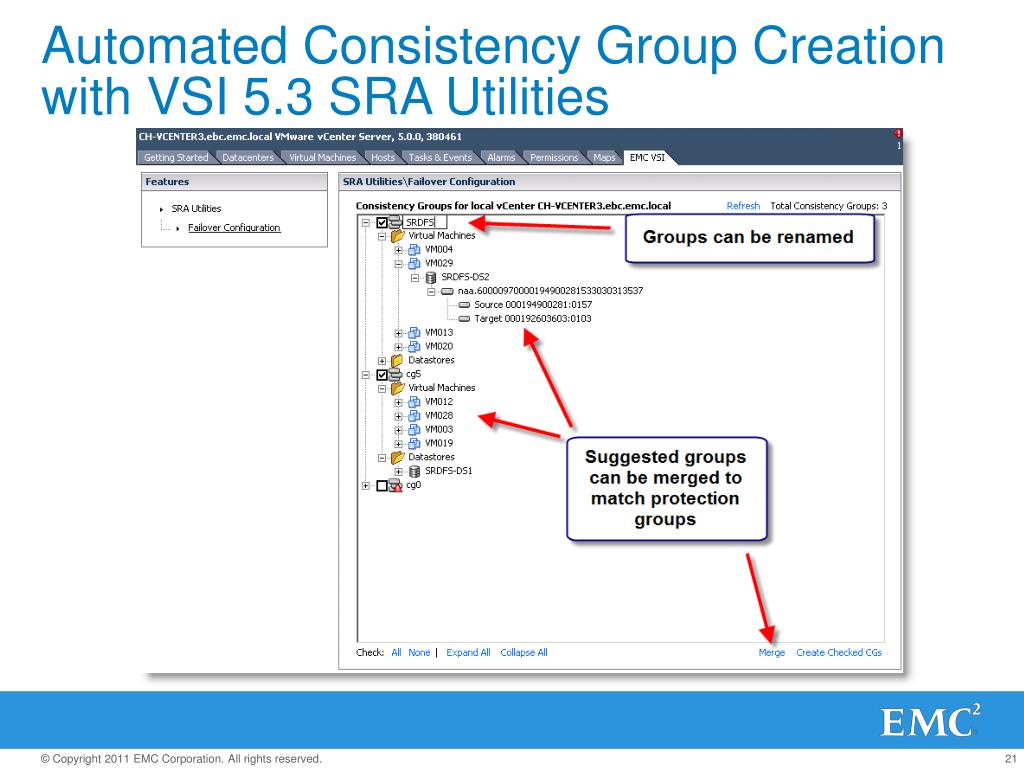Screen dimensions: 1024x768
Task: Click the VM020 virtual machine icon
Action: [x=414, y=346]
